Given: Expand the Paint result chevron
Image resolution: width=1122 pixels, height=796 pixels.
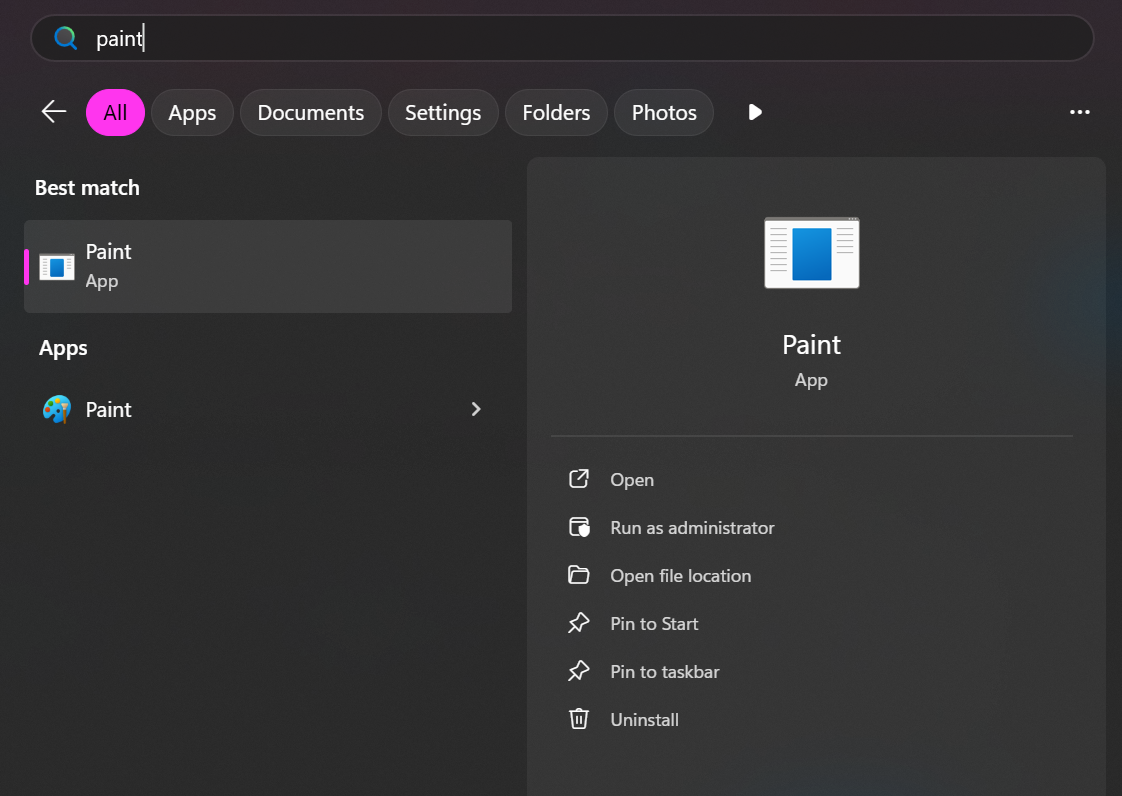Looking at the screenshot, I should click(x=475, y=409).
